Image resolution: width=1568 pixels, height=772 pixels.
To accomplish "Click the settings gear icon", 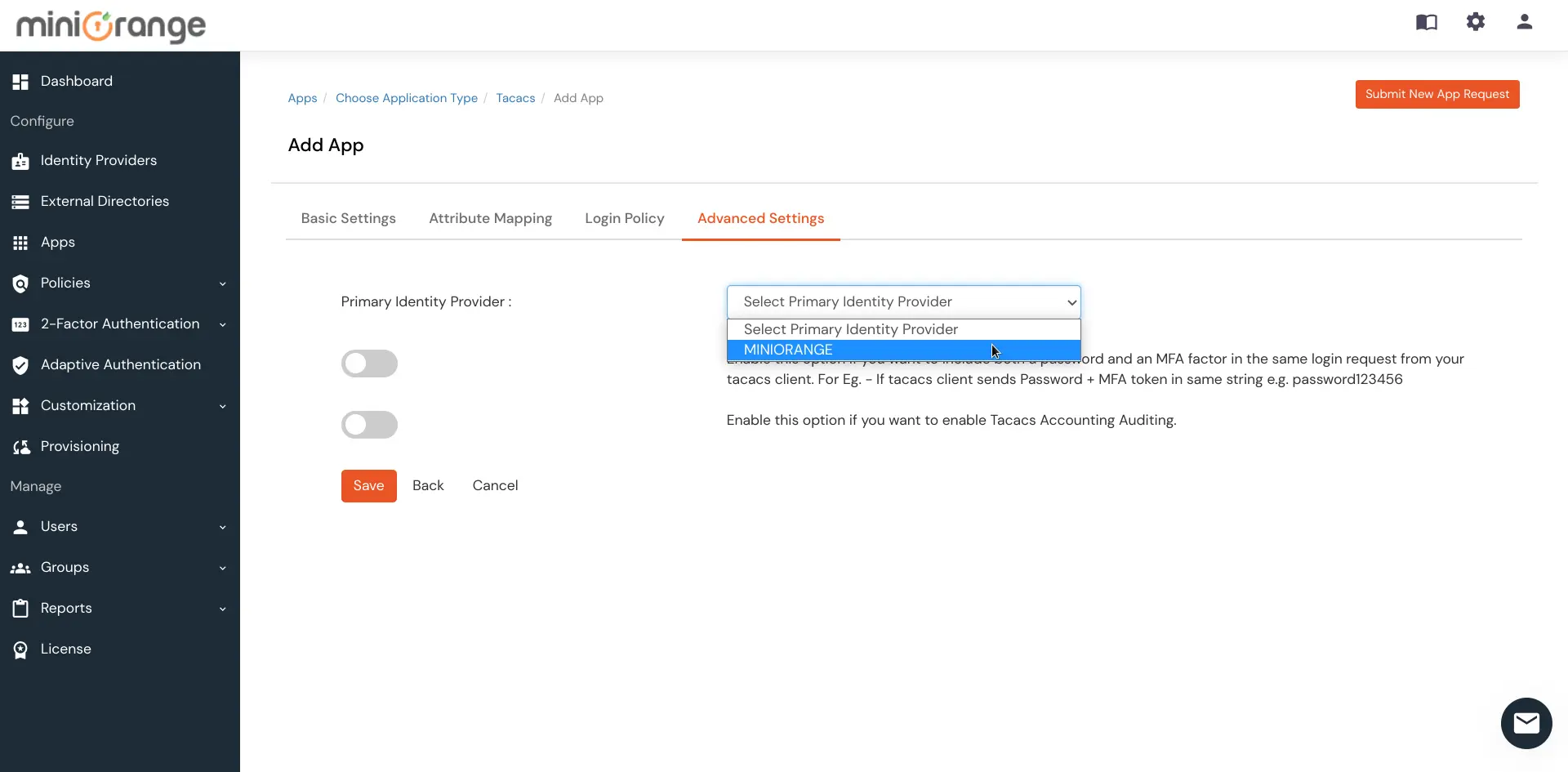I will [1475, 22].
